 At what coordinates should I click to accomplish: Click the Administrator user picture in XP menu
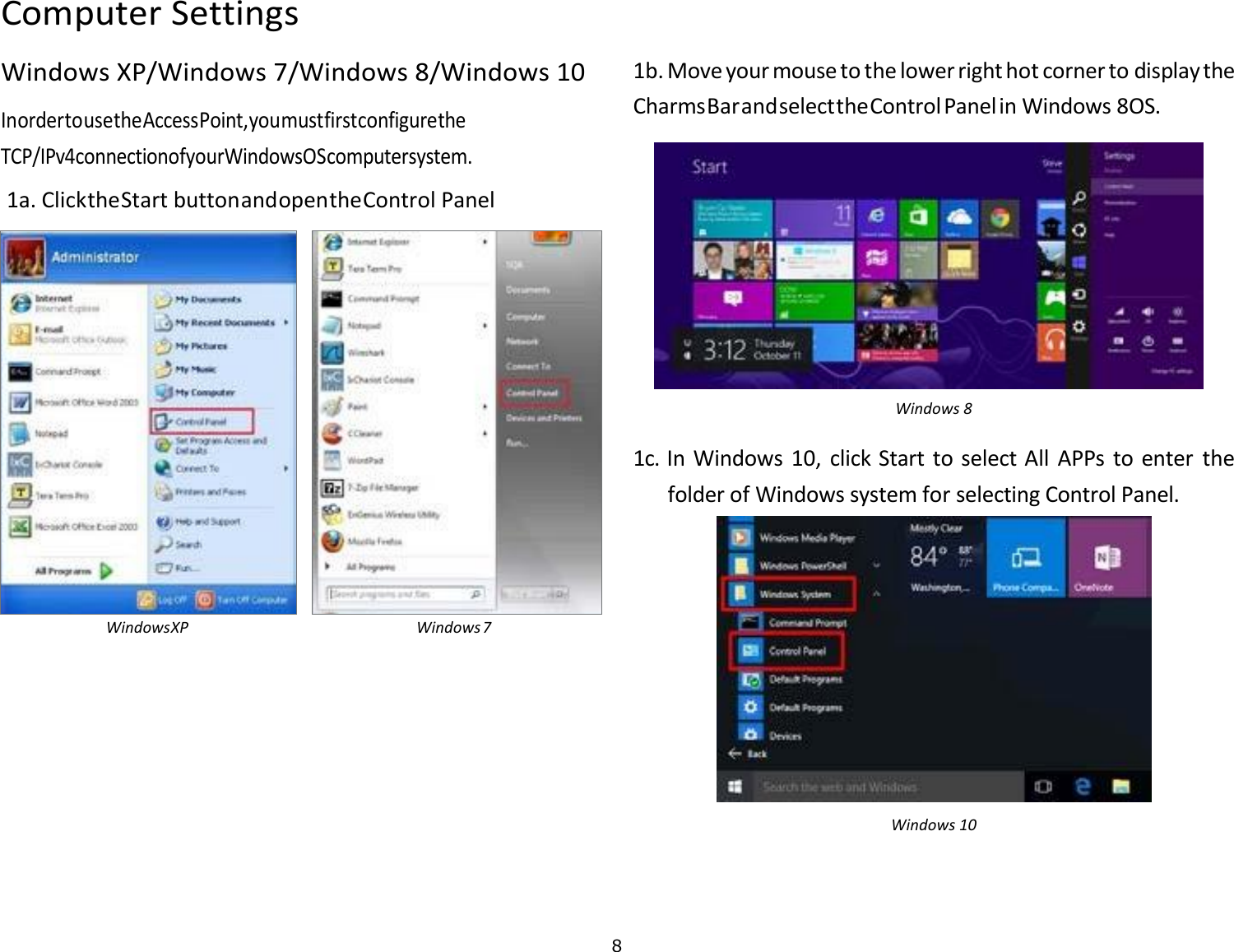click(x=26, y=257)
